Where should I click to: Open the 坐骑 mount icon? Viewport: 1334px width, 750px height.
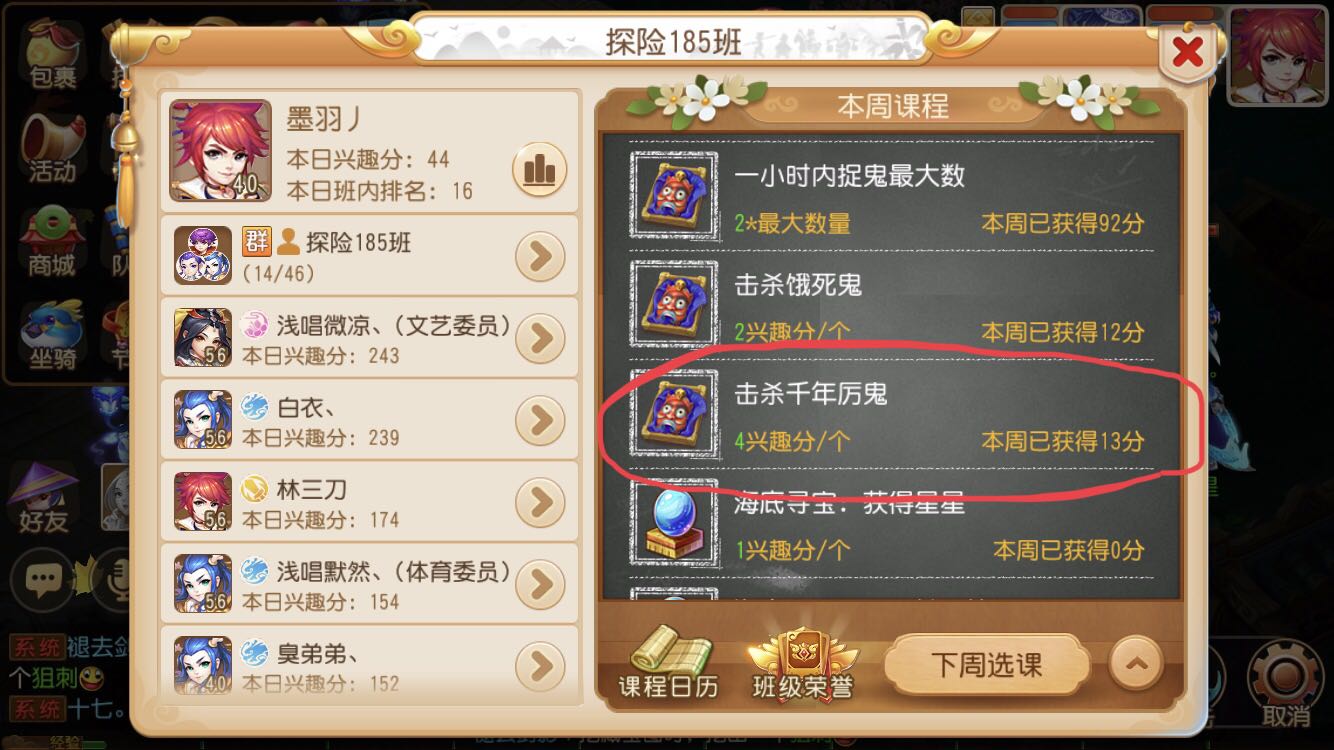[x=52, y=335]
